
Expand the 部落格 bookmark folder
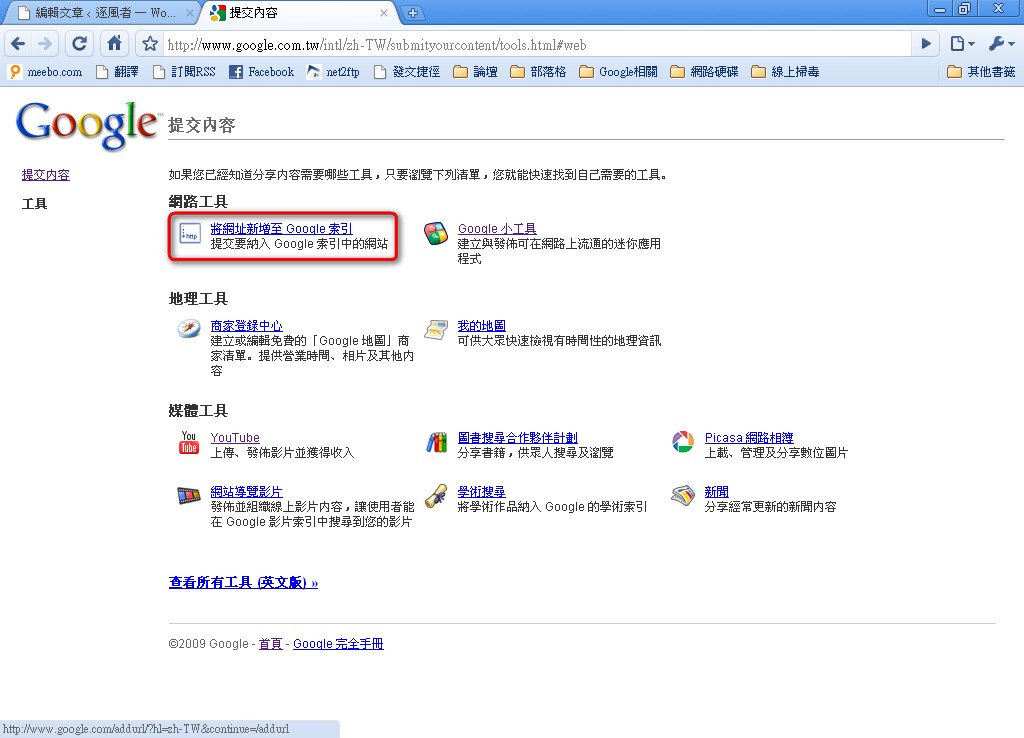point(538,72)
